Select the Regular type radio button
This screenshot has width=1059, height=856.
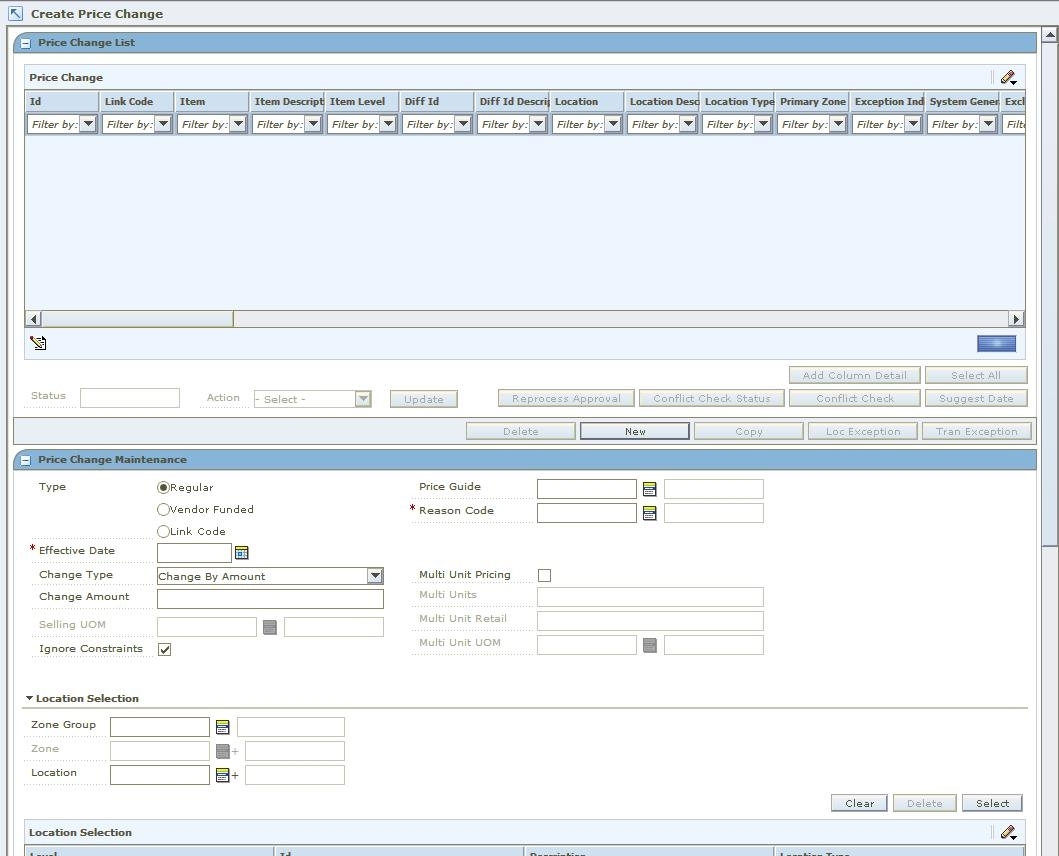163,487
